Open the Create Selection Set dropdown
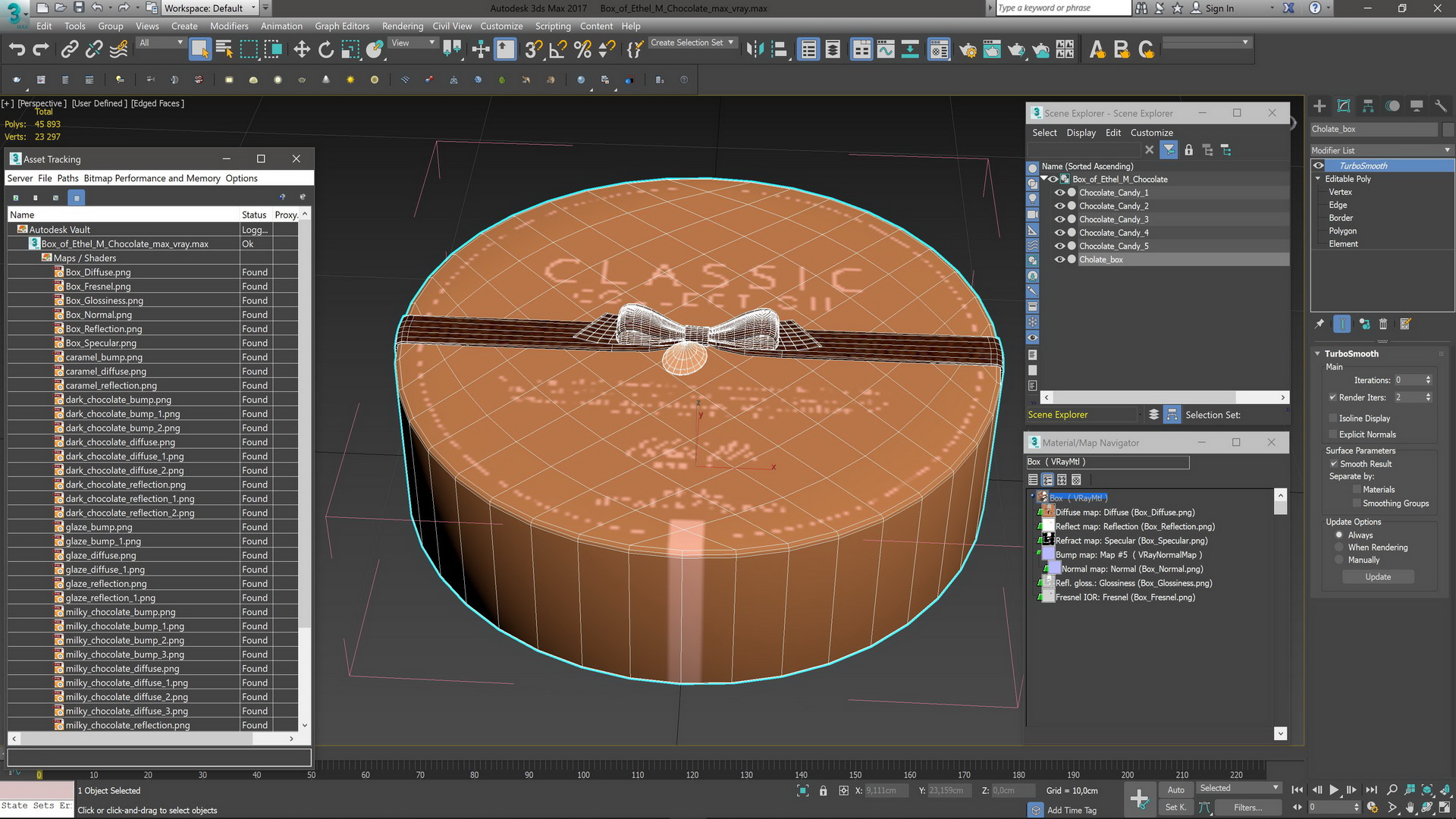Viewport: 1456px width, 819px height. (692, 43)
